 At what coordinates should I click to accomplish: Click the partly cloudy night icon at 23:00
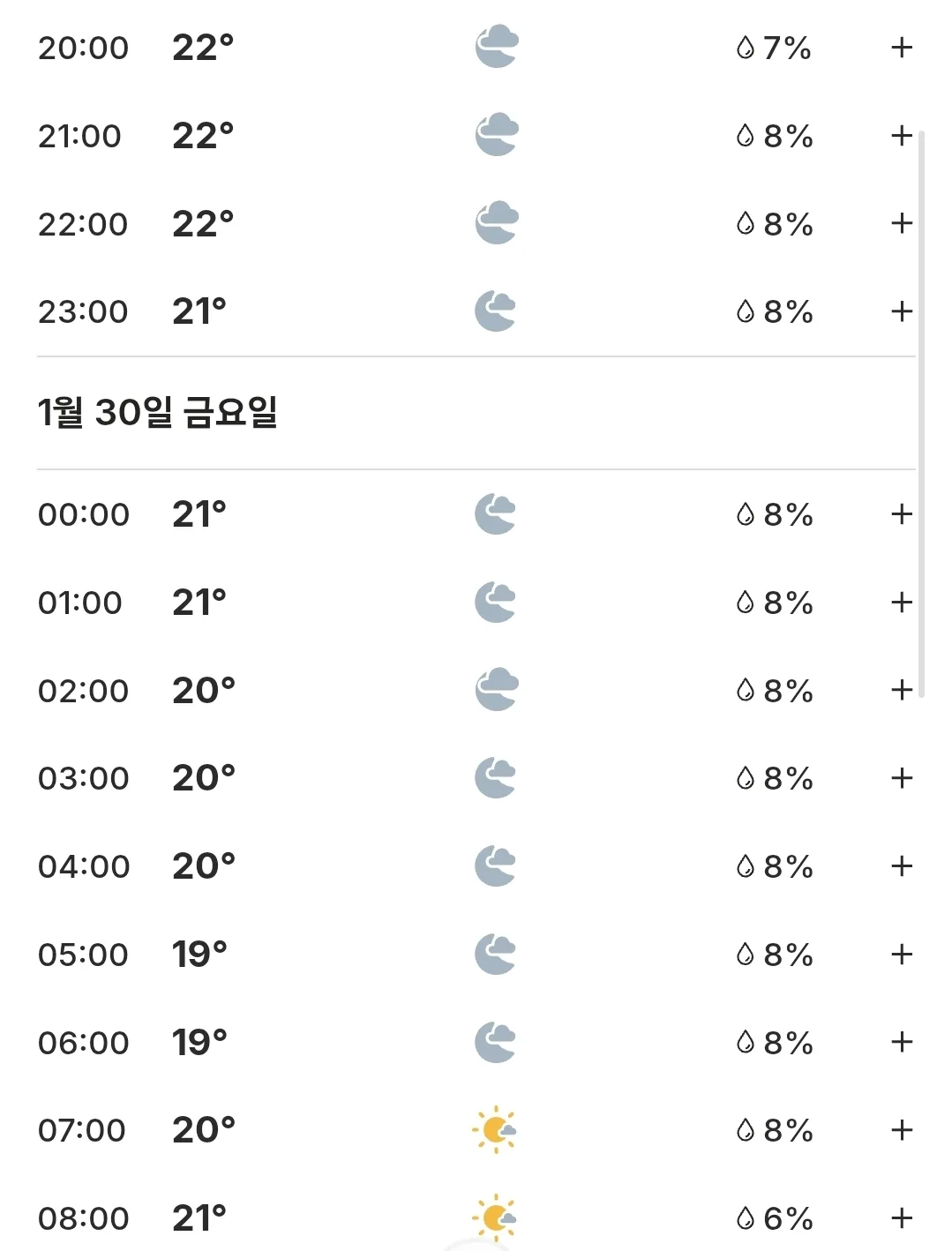[x=496, y=311]
